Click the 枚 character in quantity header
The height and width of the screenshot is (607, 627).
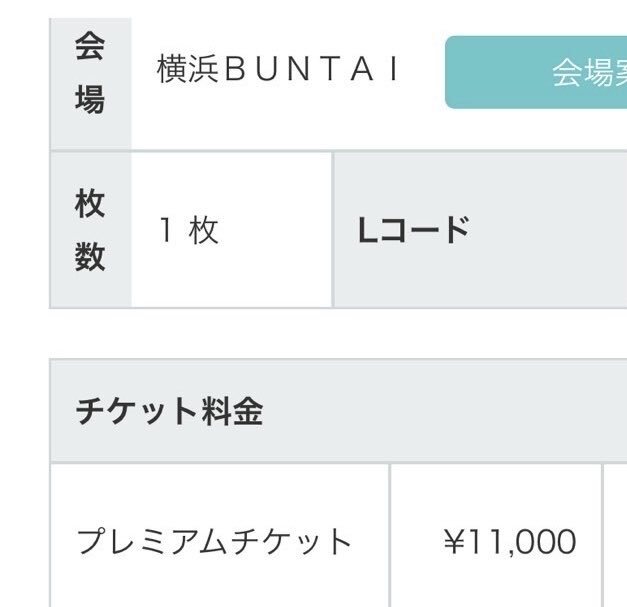pos(90,204)
